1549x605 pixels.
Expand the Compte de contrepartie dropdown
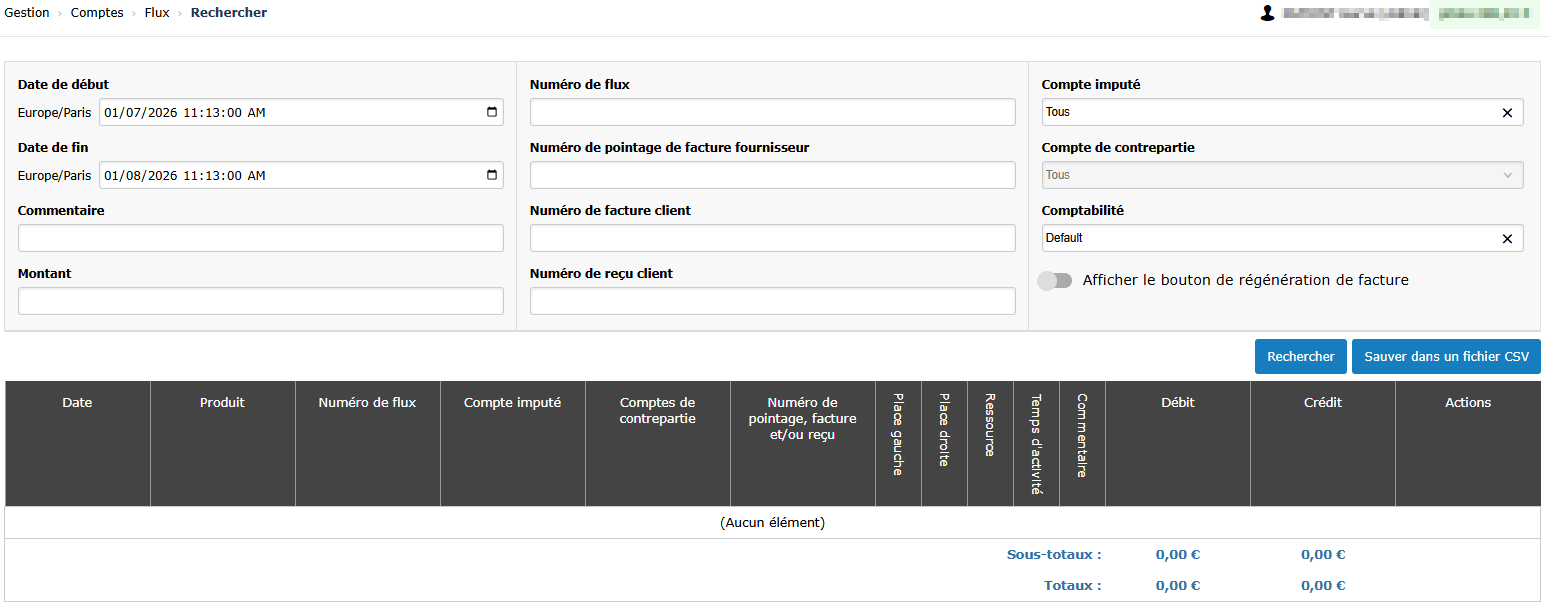click(1282, 175)
